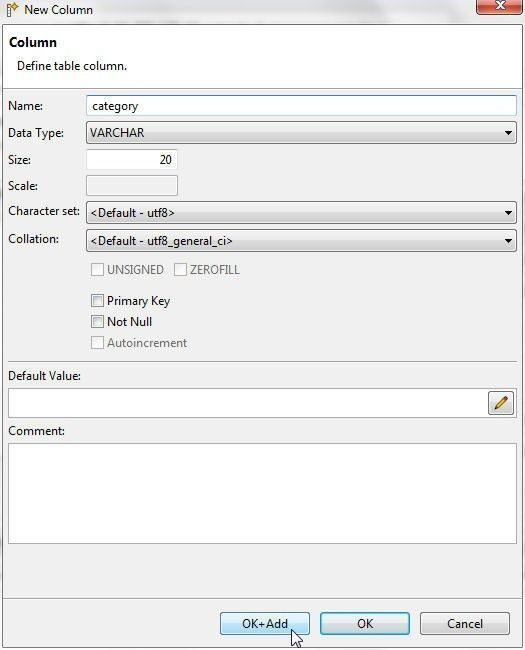Image resolution: width=525 pixels, height=650 pixels.
Task: Open the Data Type VARCHAR dropdown
Action: click(301, 133)
